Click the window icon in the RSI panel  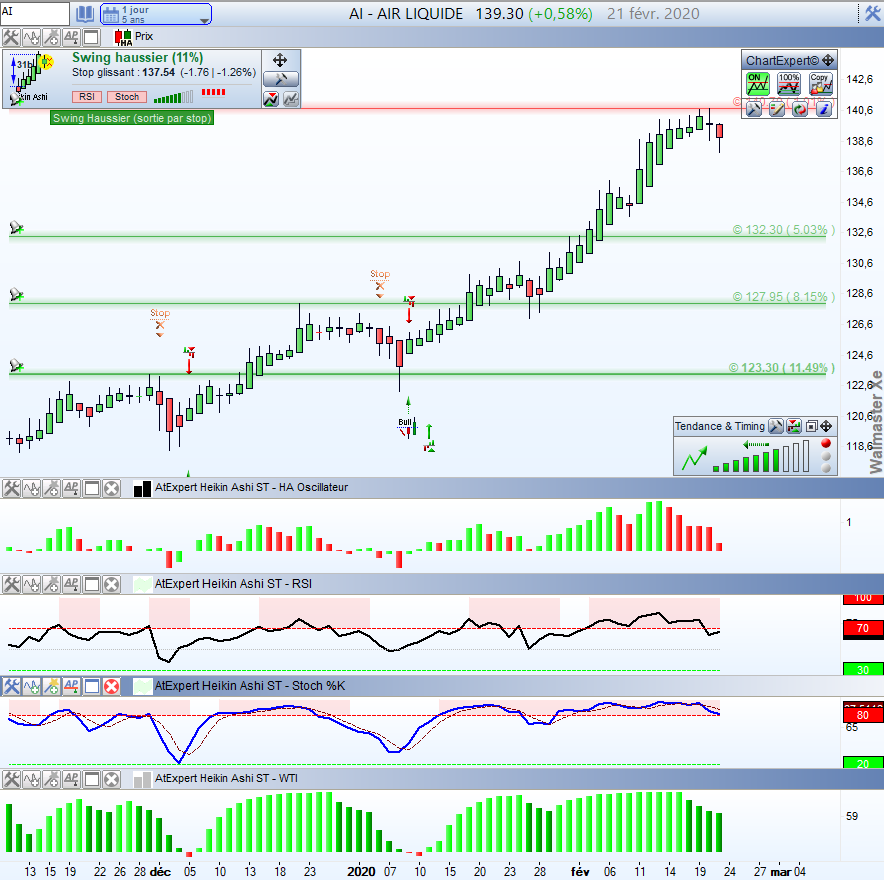[91, 585]
